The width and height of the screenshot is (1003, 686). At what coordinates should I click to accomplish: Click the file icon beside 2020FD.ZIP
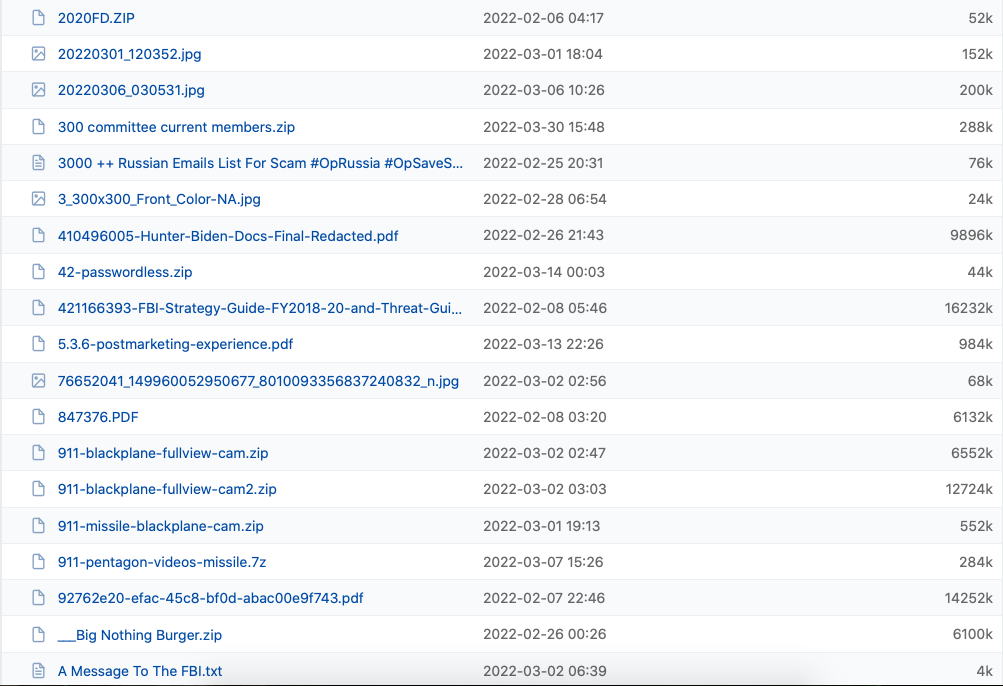38,18
